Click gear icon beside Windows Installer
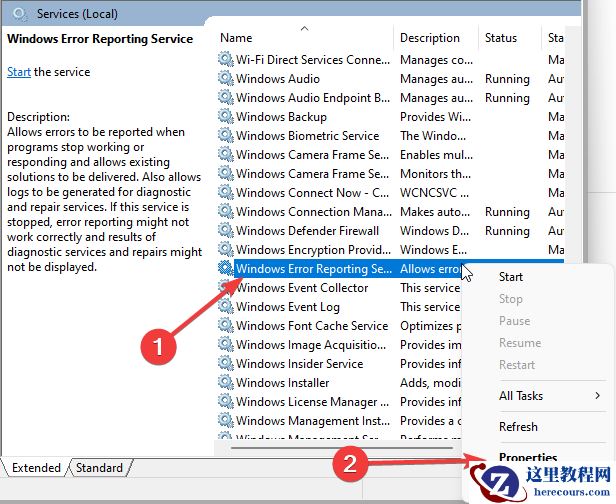 coord(226,382)
